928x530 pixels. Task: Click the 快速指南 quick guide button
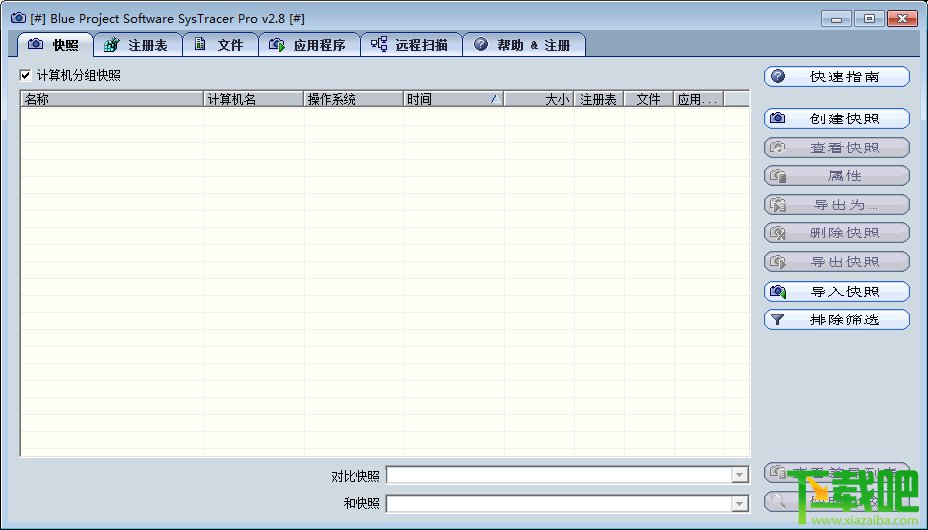coord(837,76)
